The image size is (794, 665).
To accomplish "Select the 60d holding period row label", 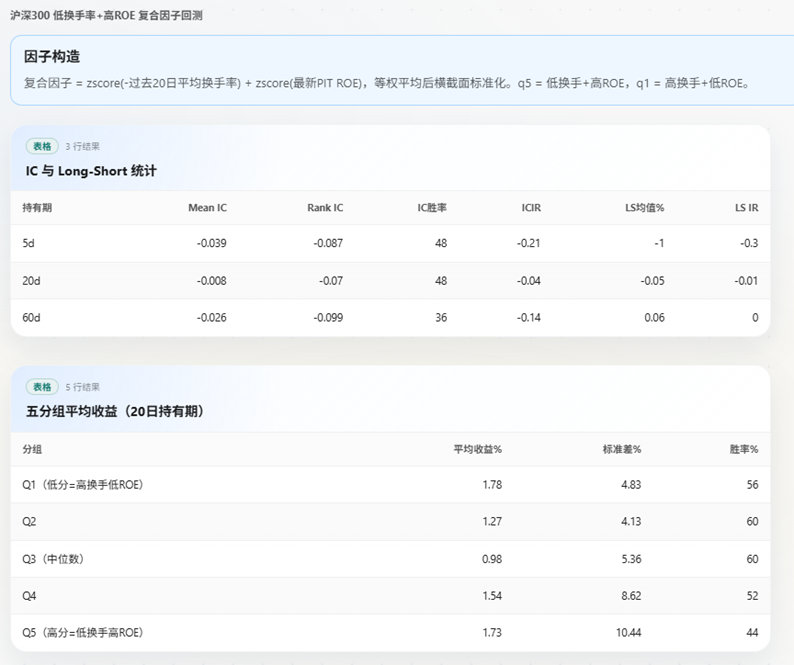I will coord(31,318).
